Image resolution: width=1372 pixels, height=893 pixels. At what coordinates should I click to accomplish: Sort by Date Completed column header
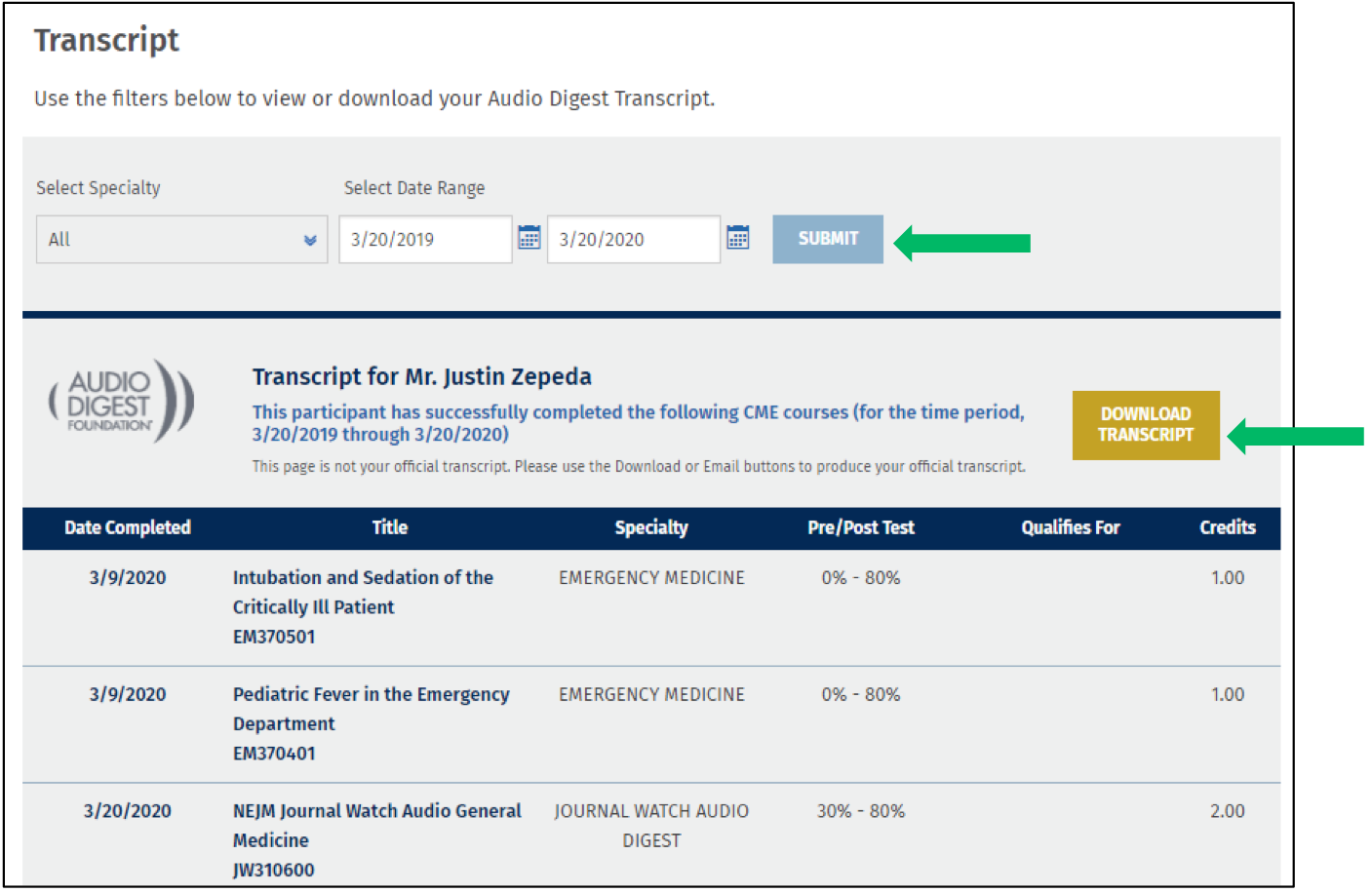click(x=128, y=527)
